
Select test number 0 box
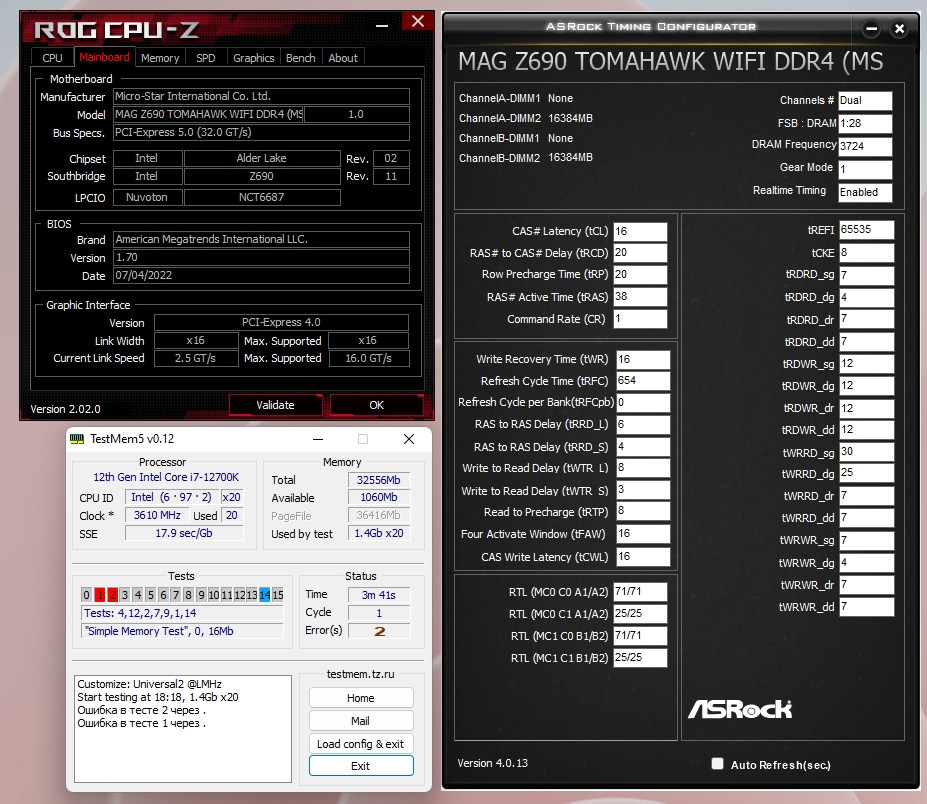[86, 595]
